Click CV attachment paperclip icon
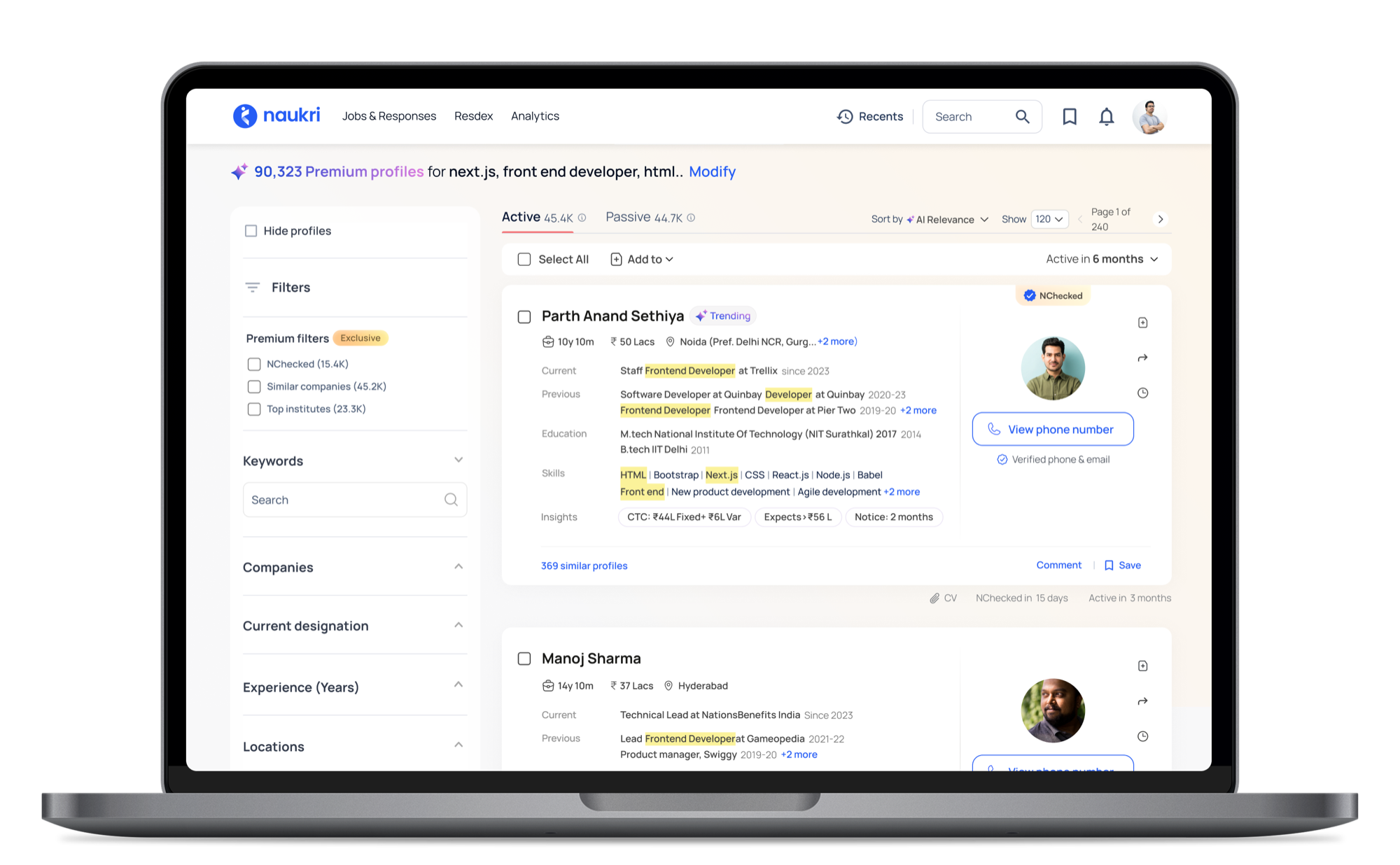This screenshot has width=1400, height=865. click(x=934, y=598)
